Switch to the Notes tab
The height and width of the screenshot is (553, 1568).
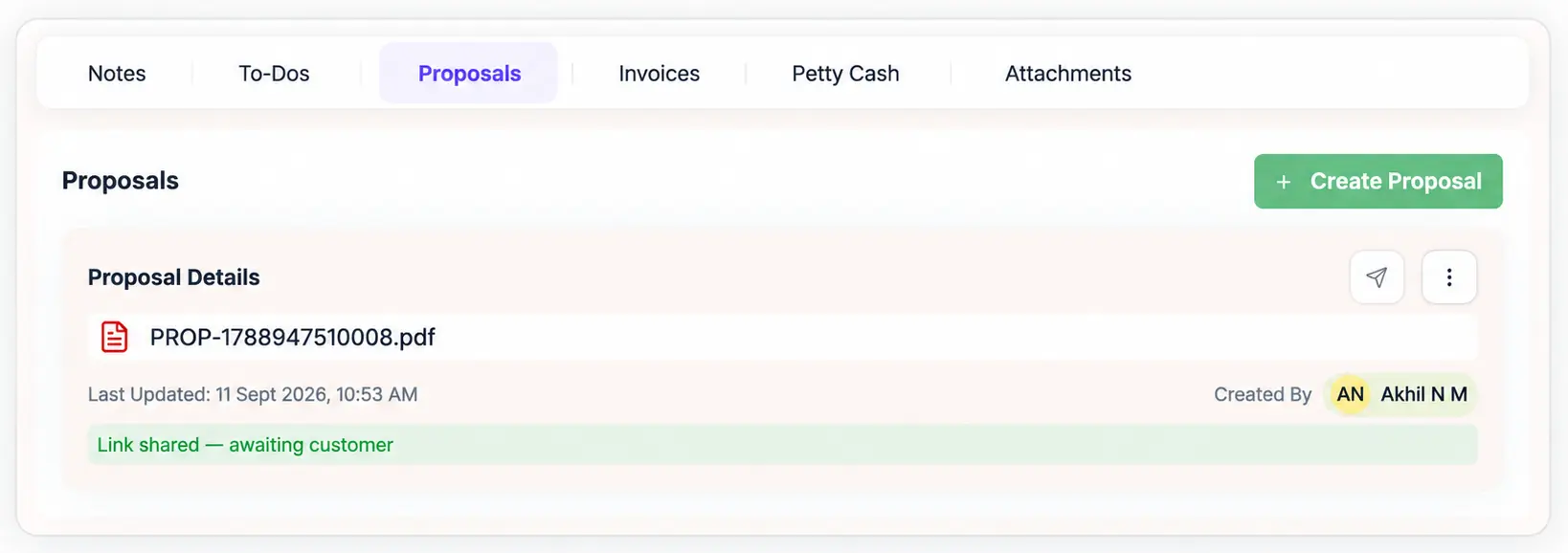coord(117,74)
